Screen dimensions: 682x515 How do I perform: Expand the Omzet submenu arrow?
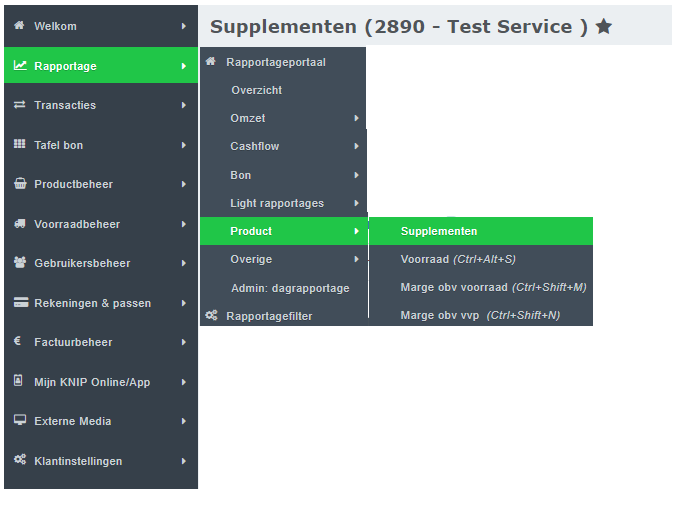(x=356, y=119)
